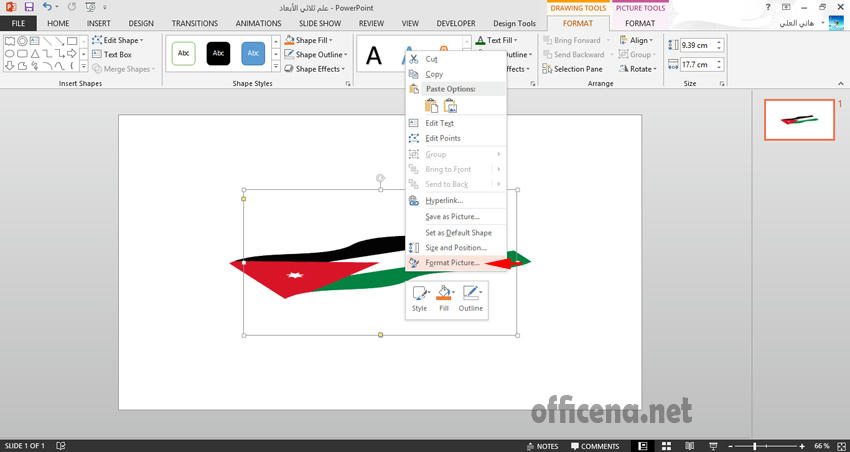Open the Size group dialog launcher
The height and width of the screenshot is (452, 850).
722,84
